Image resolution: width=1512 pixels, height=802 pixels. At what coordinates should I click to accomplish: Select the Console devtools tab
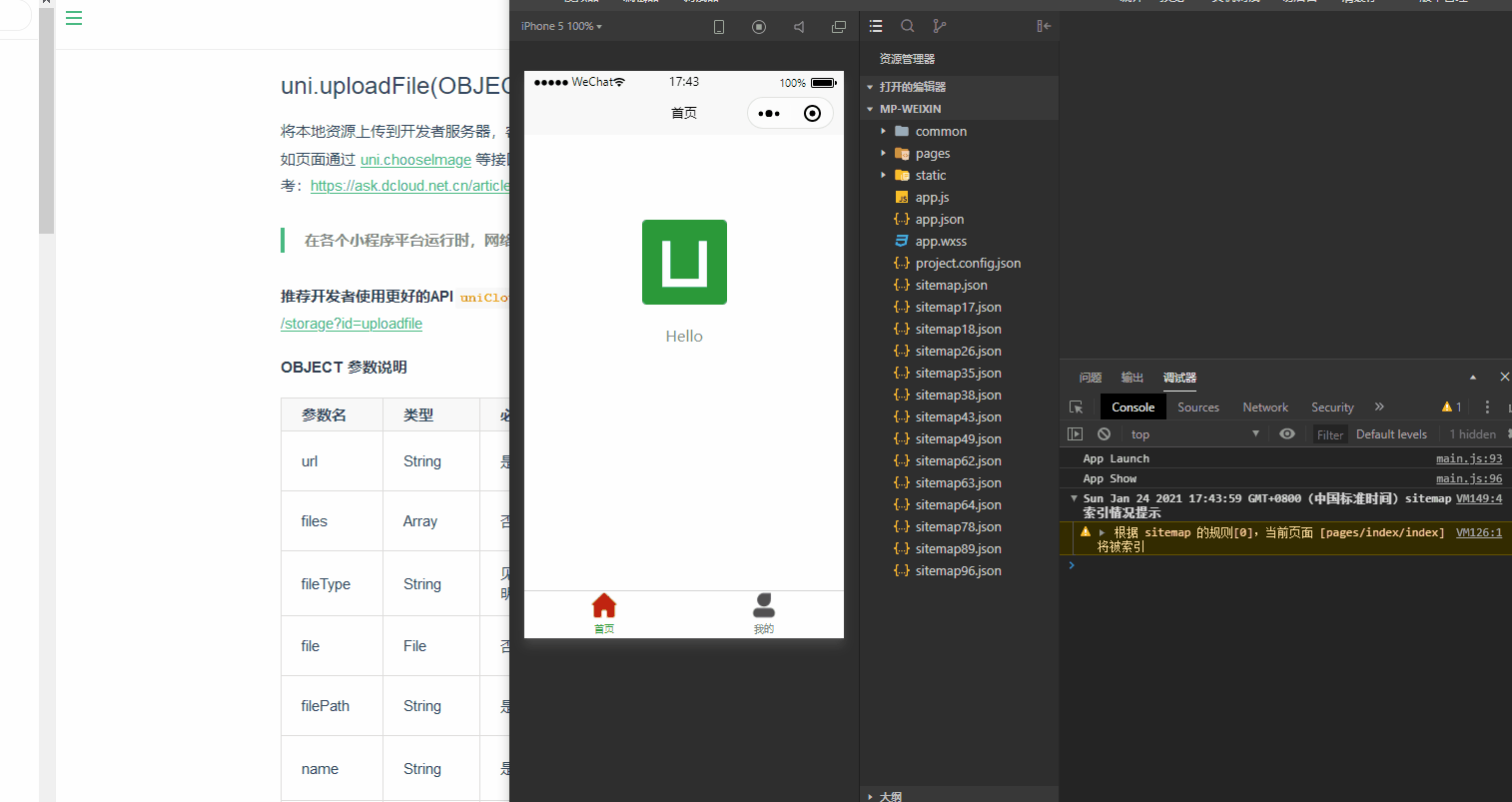[x=1134, y=406]
